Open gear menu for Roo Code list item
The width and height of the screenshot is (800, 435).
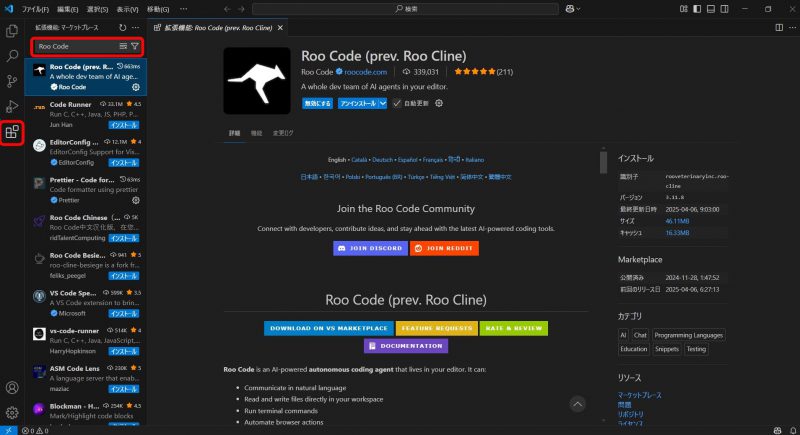(136, 87)
